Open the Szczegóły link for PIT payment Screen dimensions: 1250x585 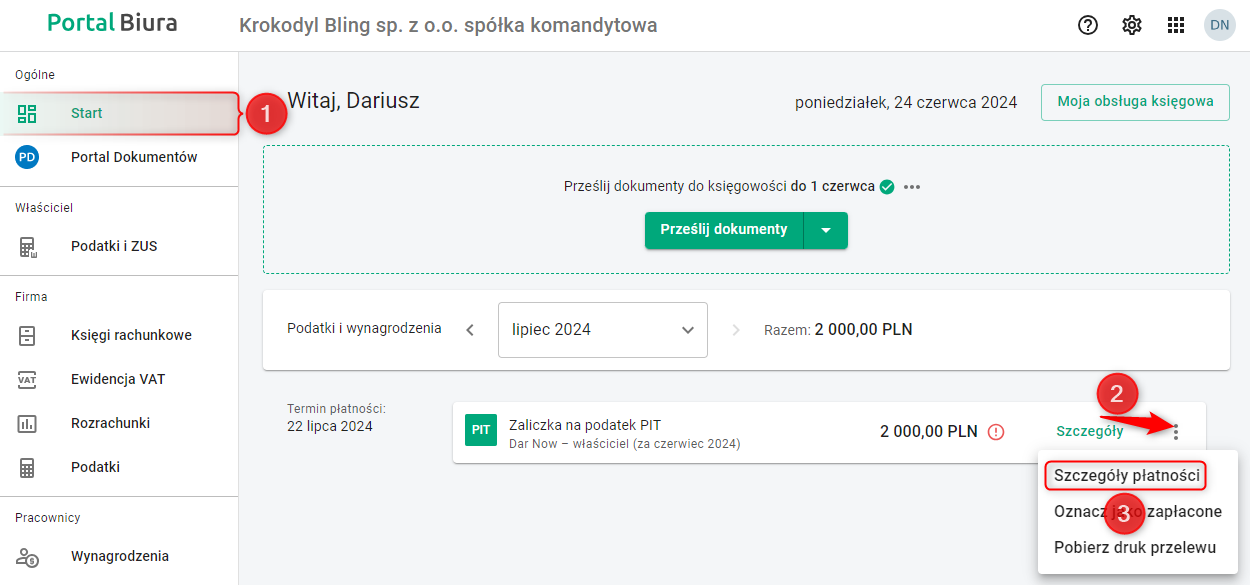1089,432
